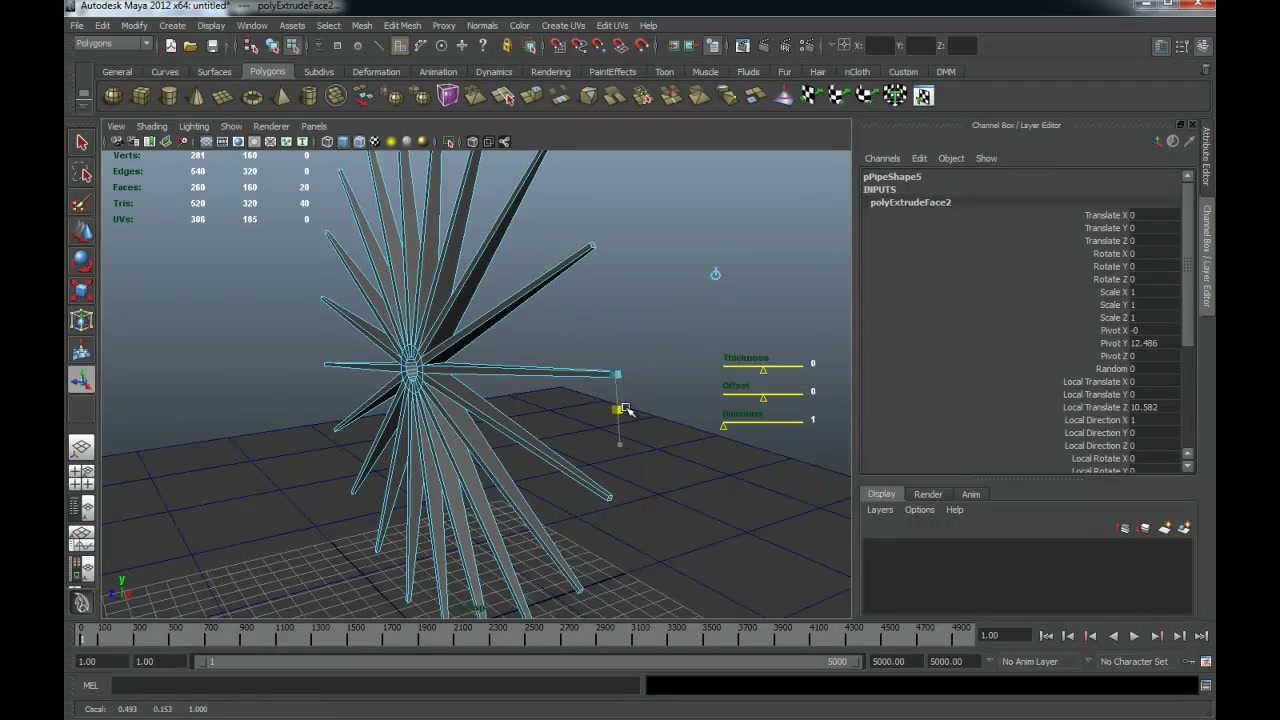Click the lock selection icon
1280x720 pixels.
tap(507, 45)
